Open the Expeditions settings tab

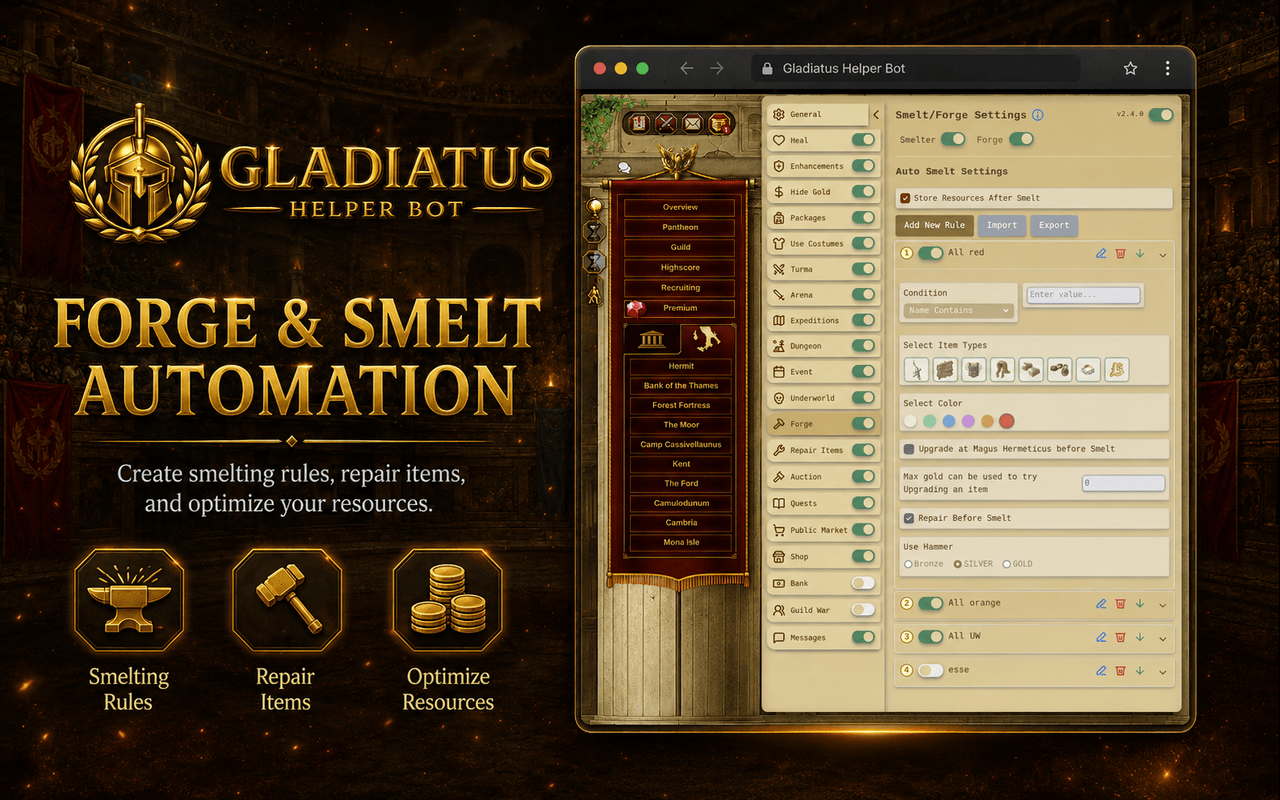[823, 321]
